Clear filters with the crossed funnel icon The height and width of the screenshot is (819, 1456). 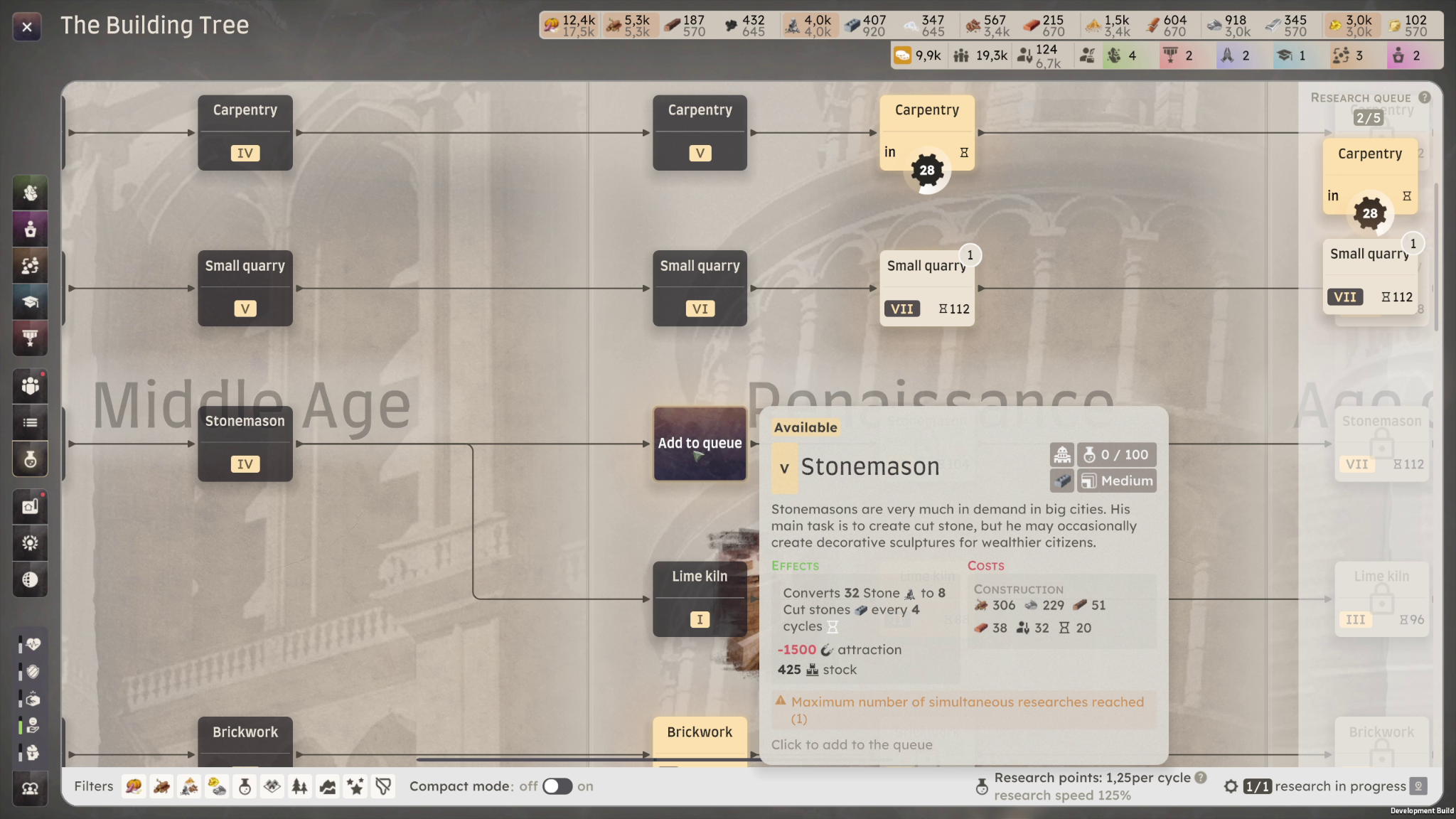pyautogui.click(x=383, y=786)
